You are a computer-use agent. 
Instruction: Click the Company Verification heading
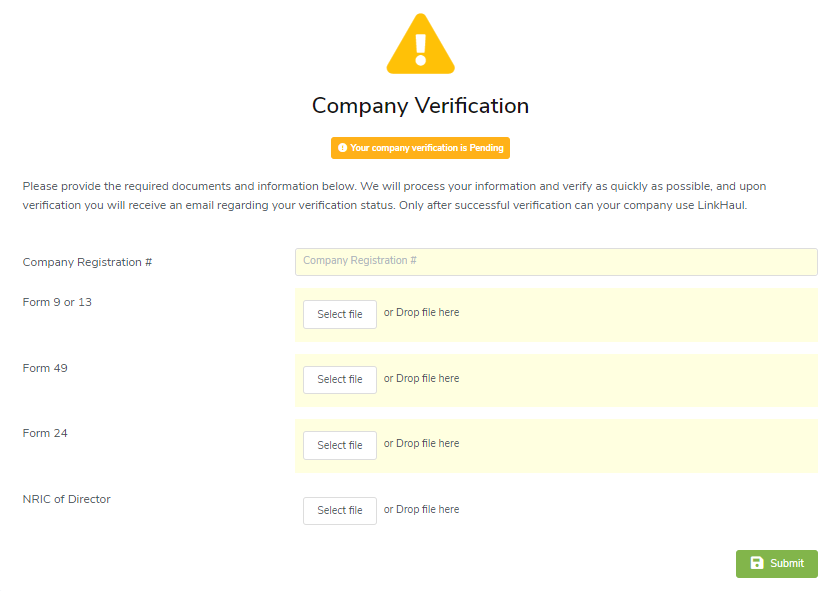(420, 106)
